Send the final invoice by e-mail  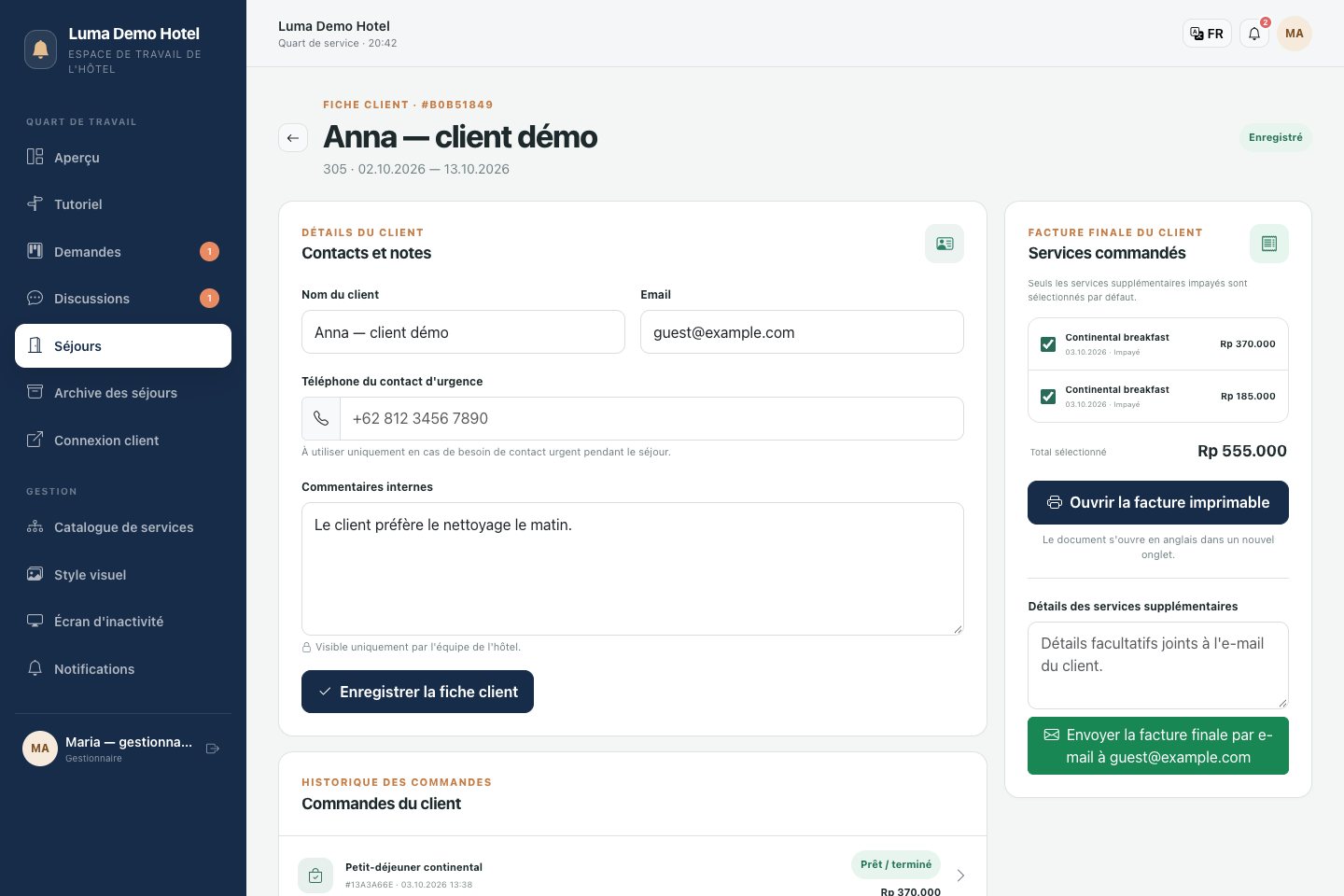[1158, 746]
